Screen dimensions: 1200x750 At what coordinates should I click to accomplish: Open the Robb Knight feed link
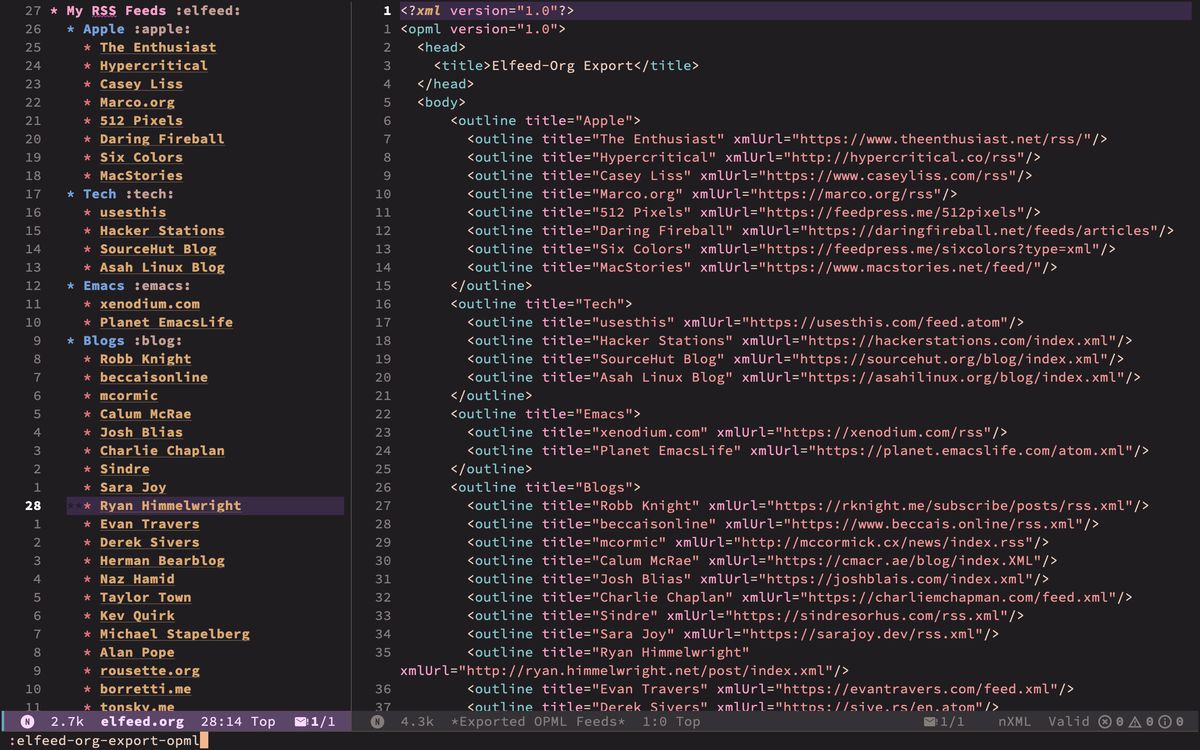click(145, 359)
